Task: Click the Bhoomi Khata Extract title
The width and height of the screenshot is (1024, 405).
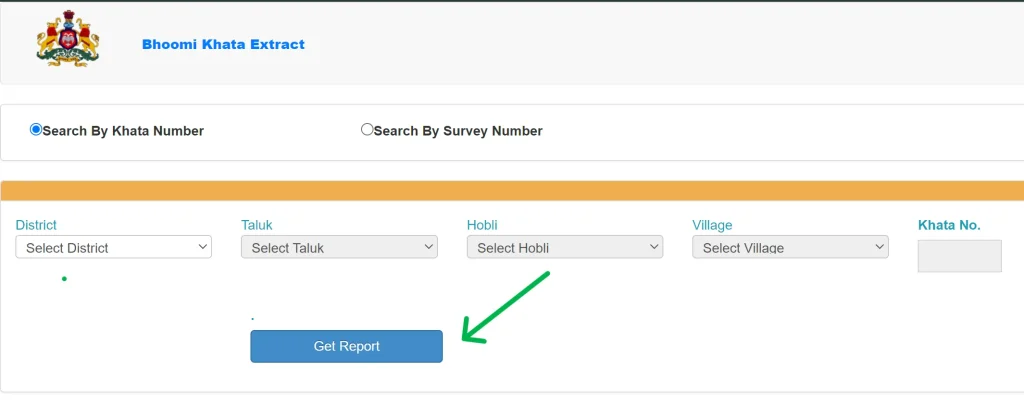Action: [223, 44]
